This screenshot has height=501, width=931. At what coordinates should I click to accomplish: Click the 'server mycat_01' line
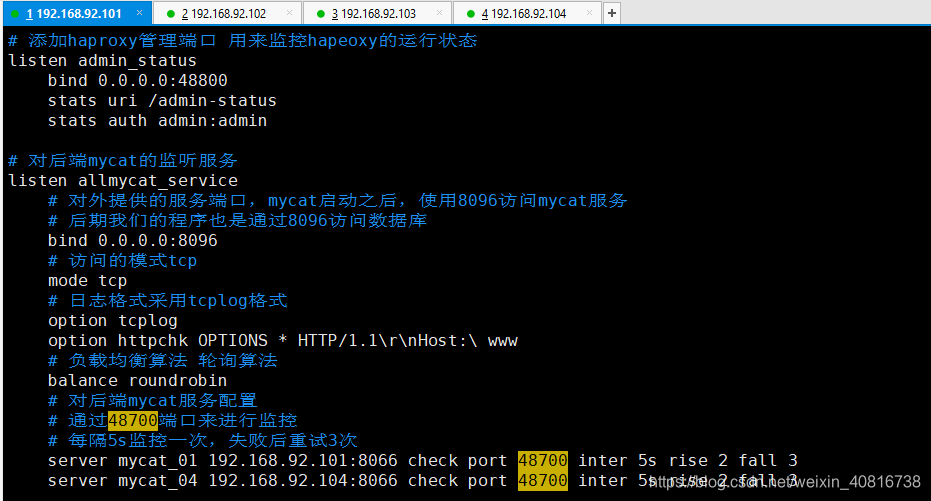(x=423, y=461)
